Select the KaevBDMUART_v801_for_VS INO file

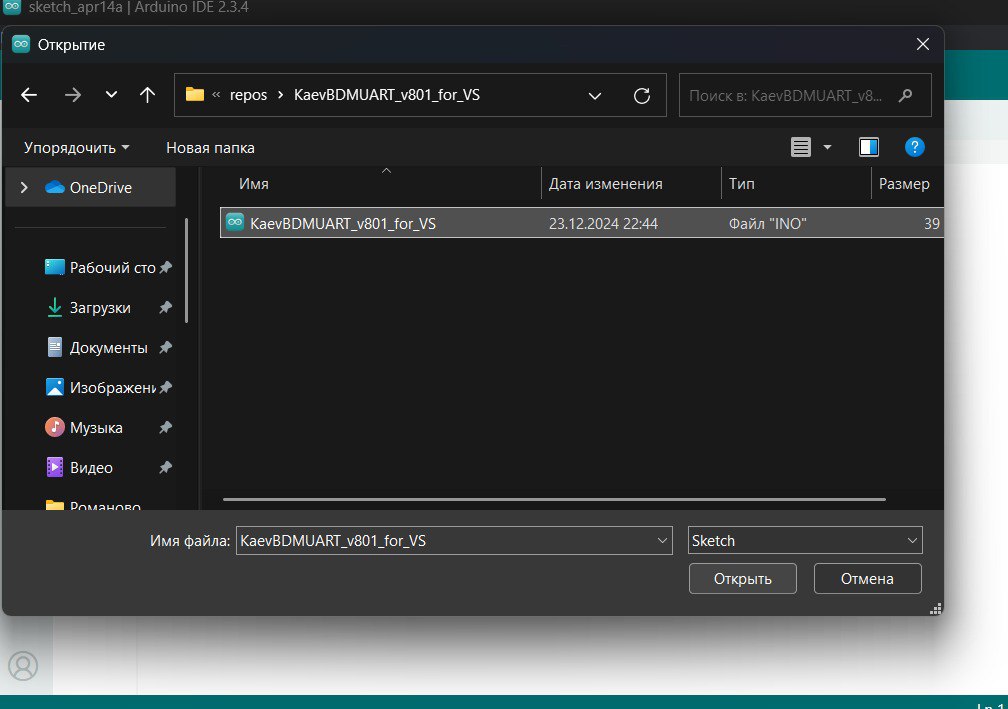click(x=581, y=223)
